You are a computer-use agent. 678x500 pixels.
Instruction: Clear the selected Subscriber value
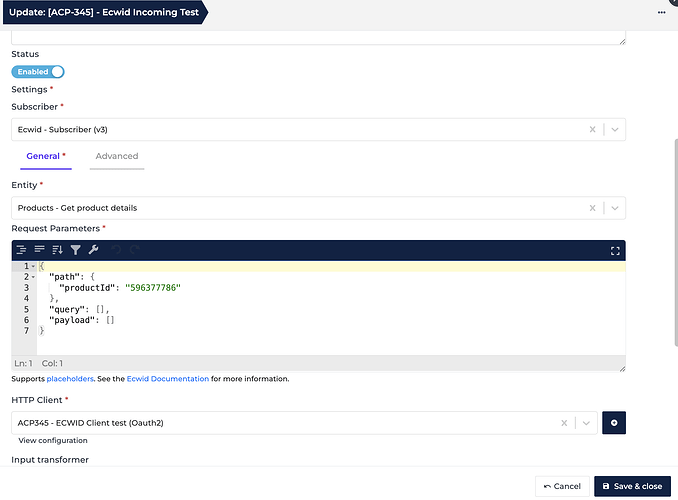(592, 129)
